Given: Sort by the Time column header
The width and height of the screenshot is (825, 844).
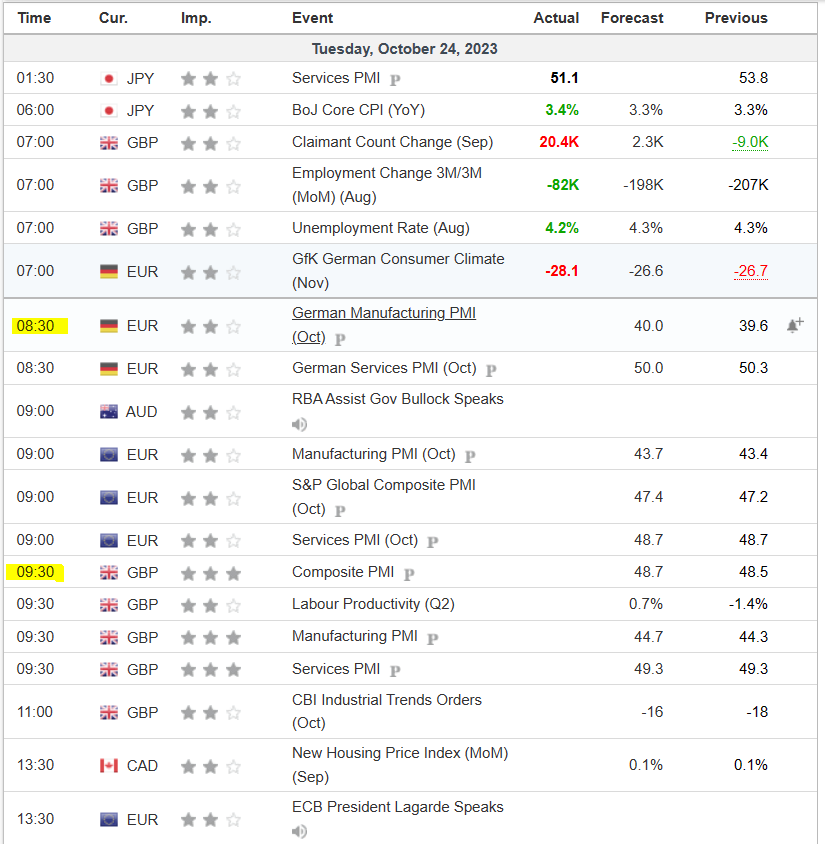Looking at the screenshot, I should tap(34, 18).
